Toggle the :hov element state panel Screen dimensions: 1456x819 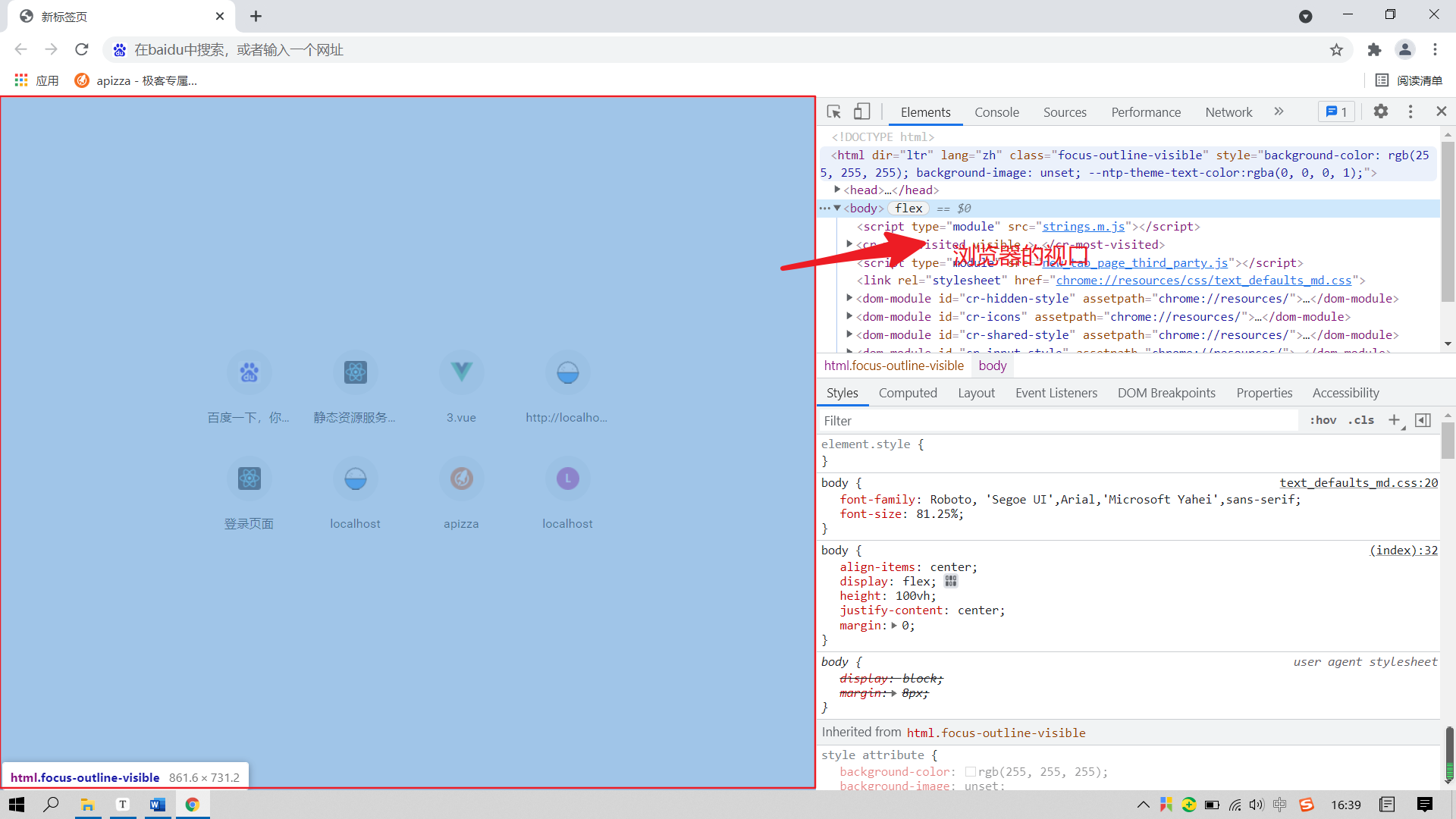[1323, 420]
